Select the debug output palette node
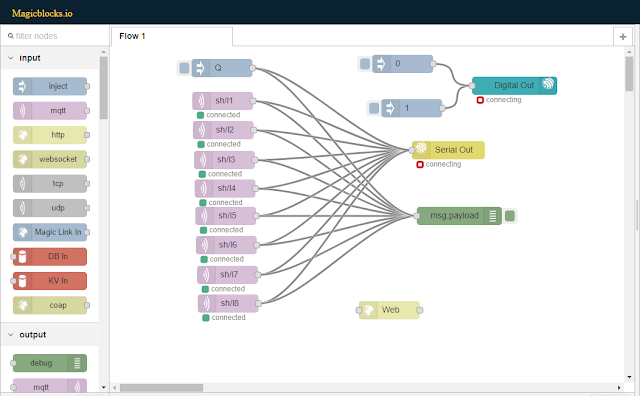This screenshot has width=640, height=396. tap(50, 363)
